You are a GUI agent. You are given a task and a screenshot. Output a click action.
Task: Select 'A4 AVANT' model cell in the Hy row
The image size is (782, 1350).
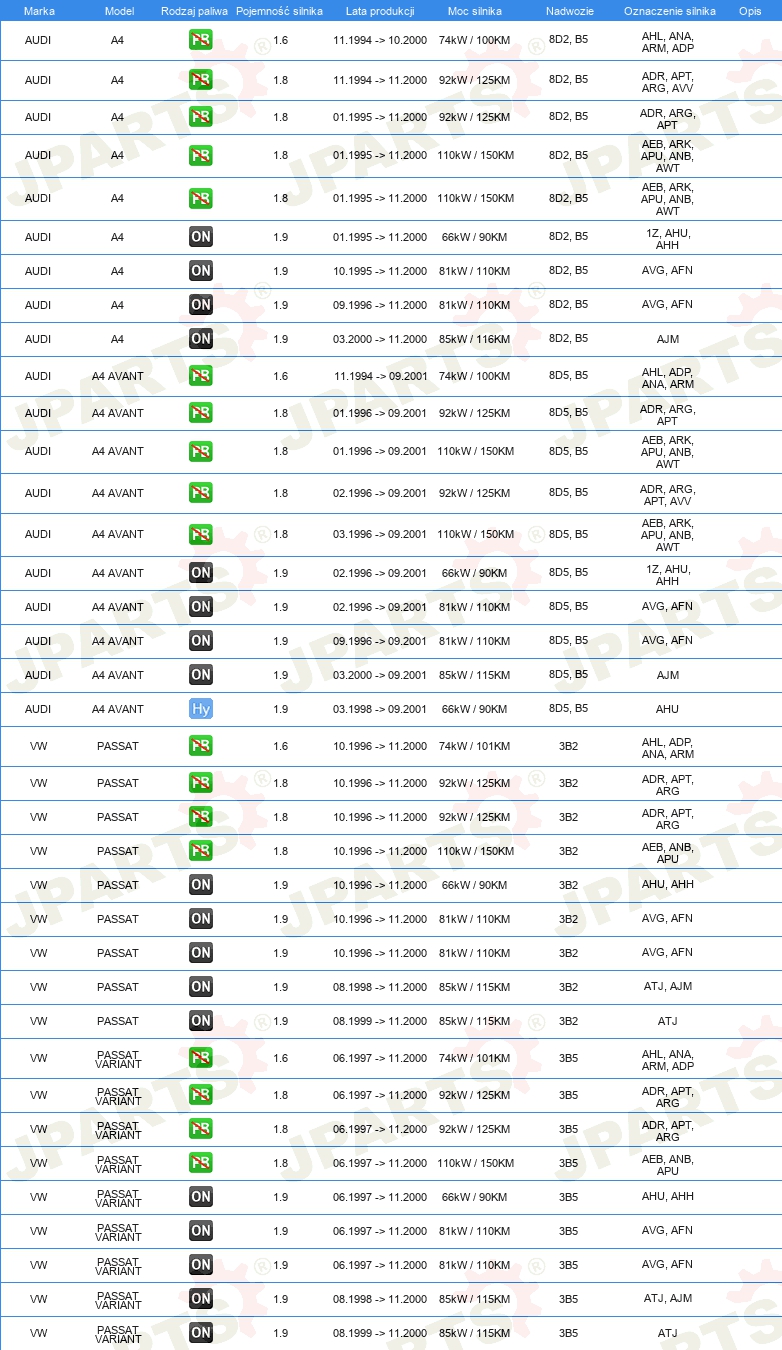pos(118,709)
